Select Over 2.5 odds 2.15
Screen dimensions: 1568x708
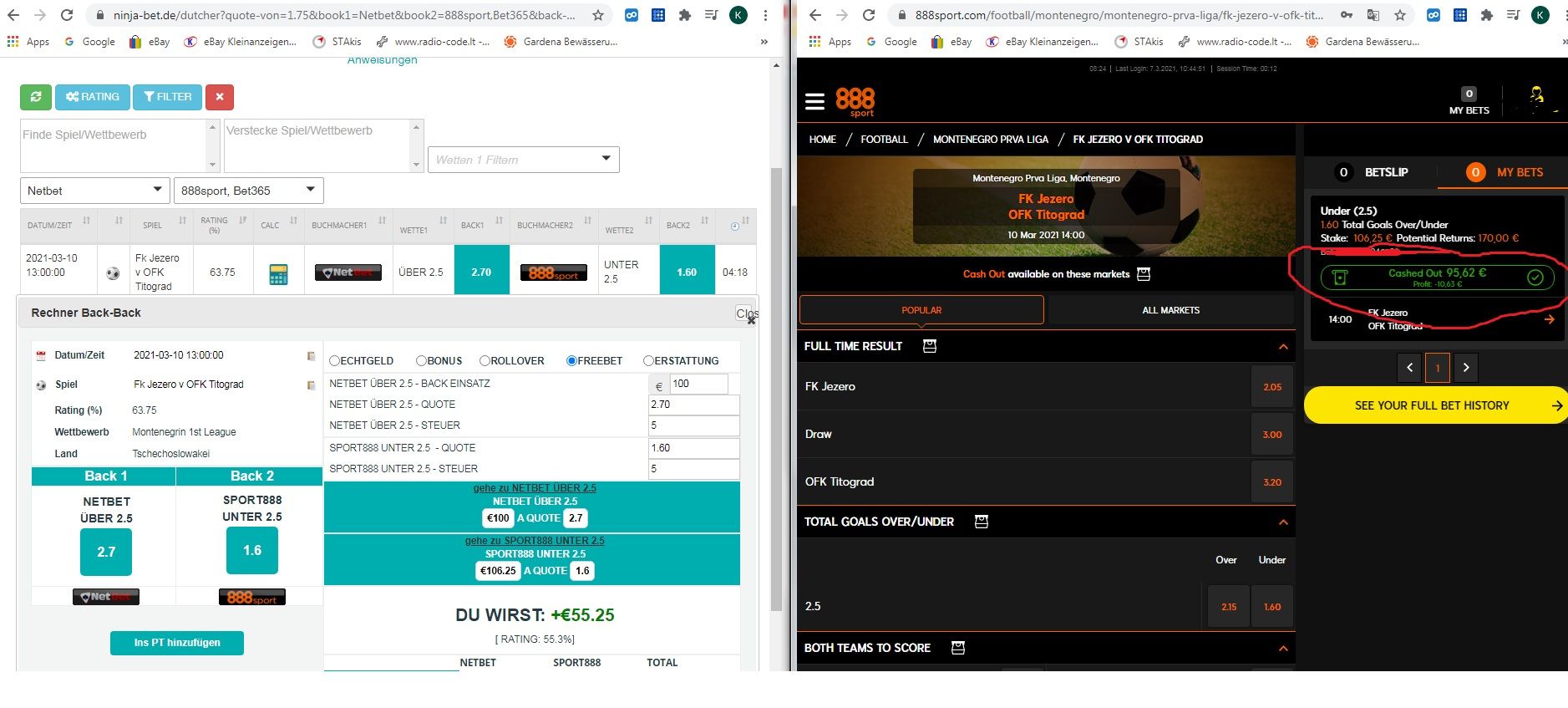pos(1229,607)
